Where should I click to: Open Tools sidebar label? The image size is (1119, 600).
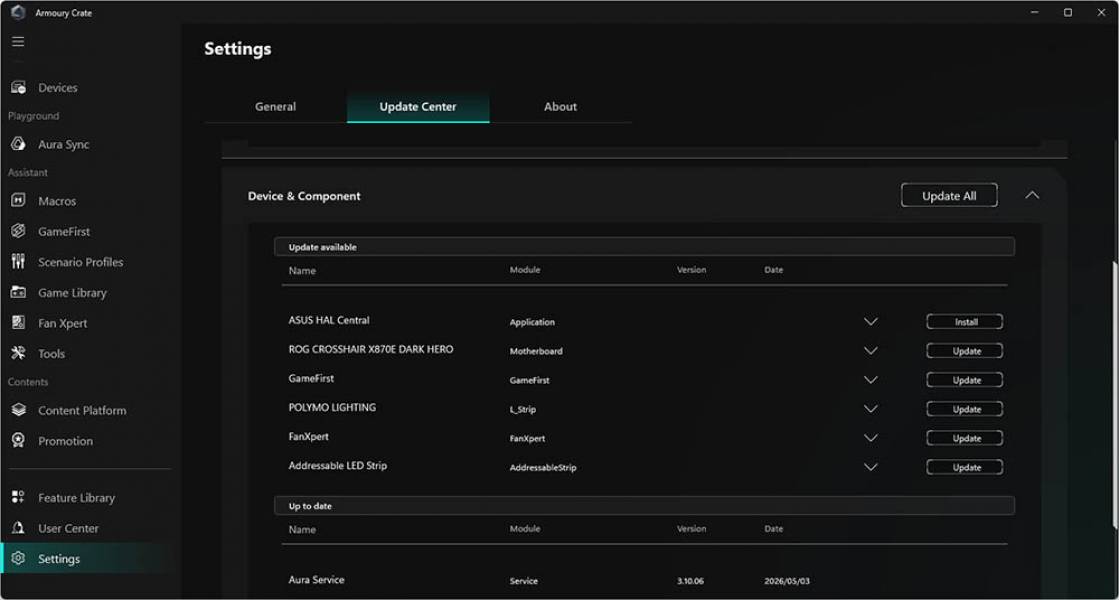pos(51,354)
